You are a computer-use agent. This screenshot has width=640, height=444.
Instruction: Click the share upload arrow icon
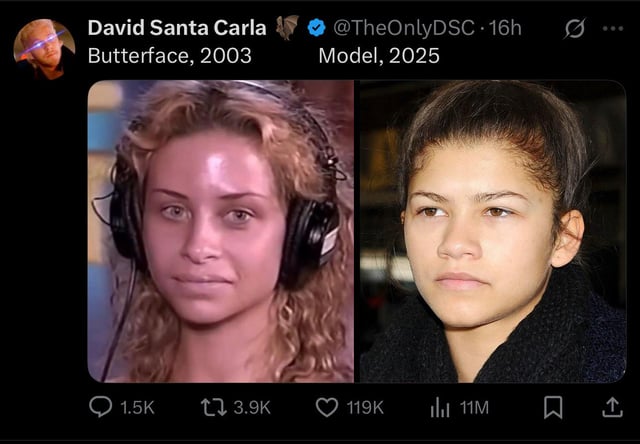(612, 407)
